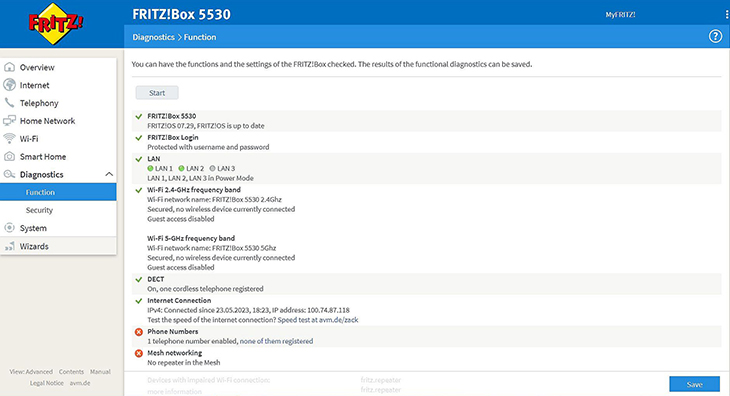This screenshot has height=396, width=730.
Task: Start the functional diagnostics
Action: pos(157,93)
